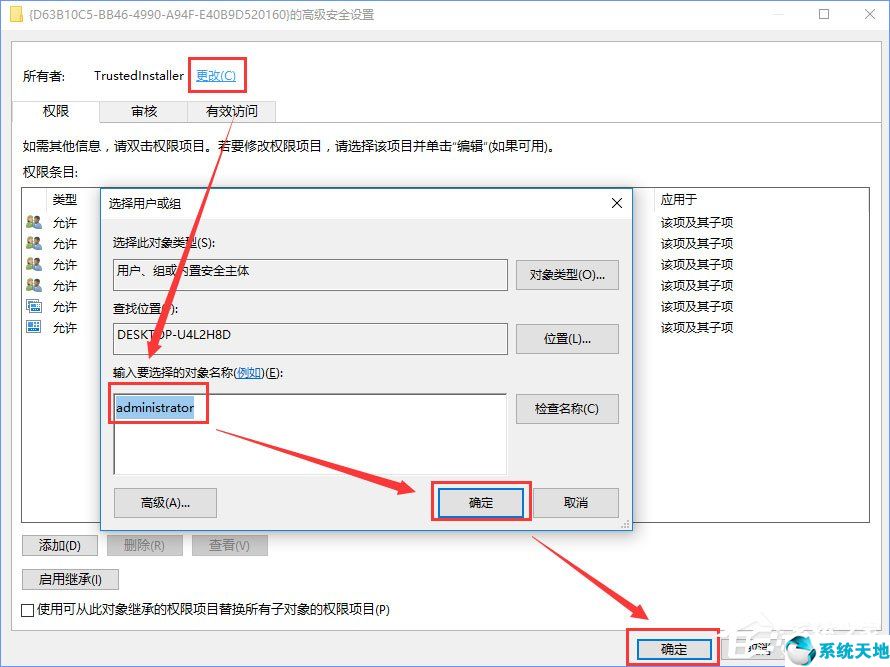This screenshot has width=890, height=667.
Task: Click the 启用继承(I) button
Action: (x=69, y=579)
